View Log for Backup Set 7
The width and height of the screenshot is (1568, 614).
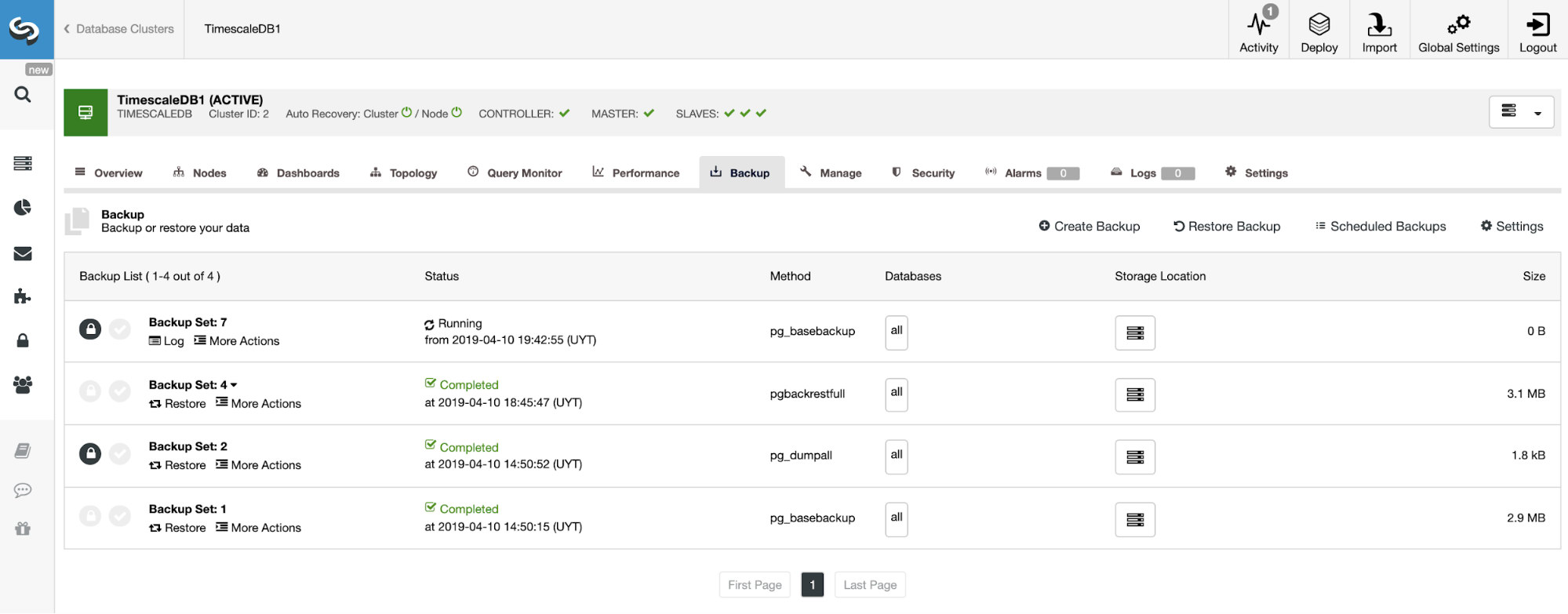click(x=166, y=341)
